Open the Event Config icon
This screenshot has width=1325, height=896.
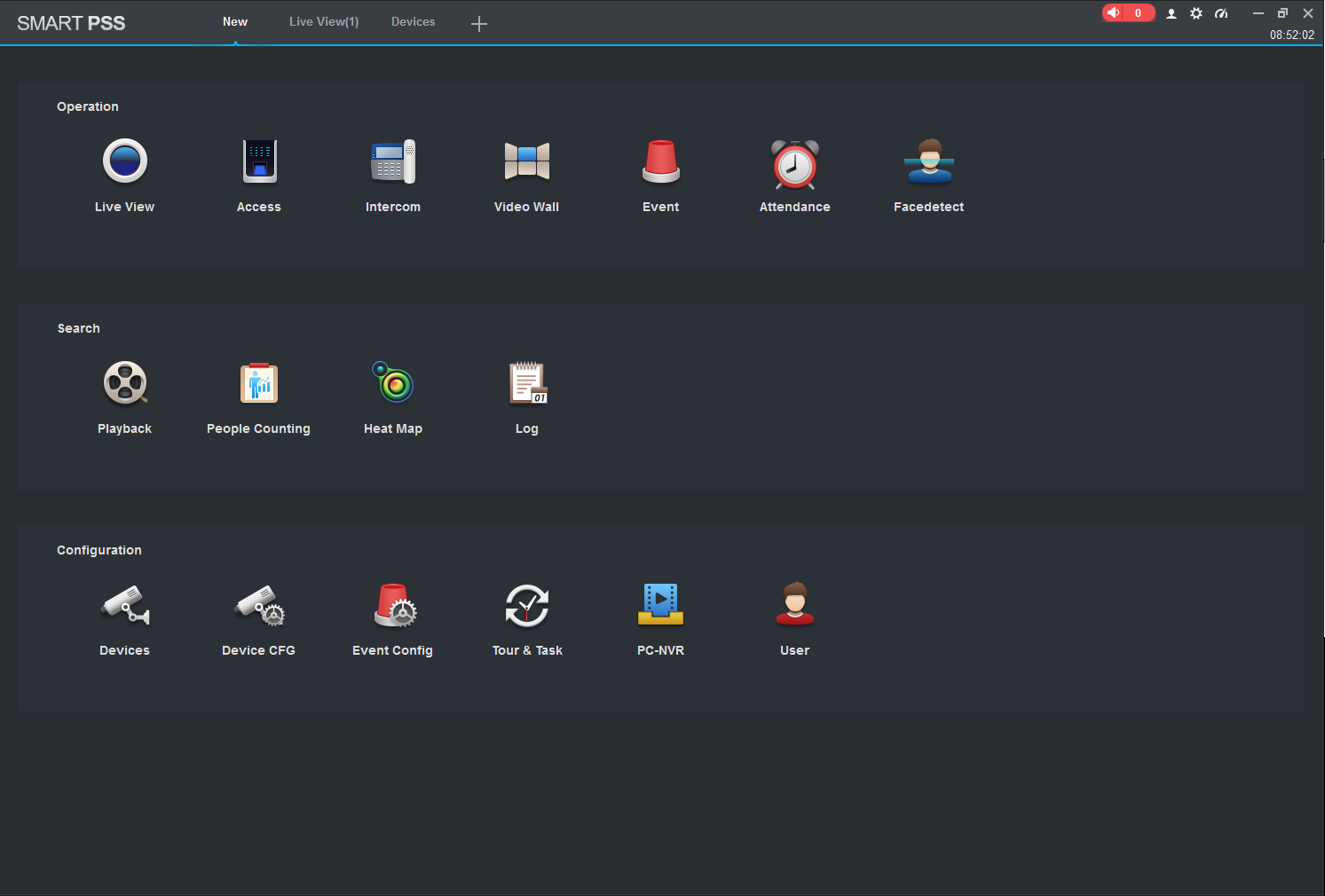395,605
